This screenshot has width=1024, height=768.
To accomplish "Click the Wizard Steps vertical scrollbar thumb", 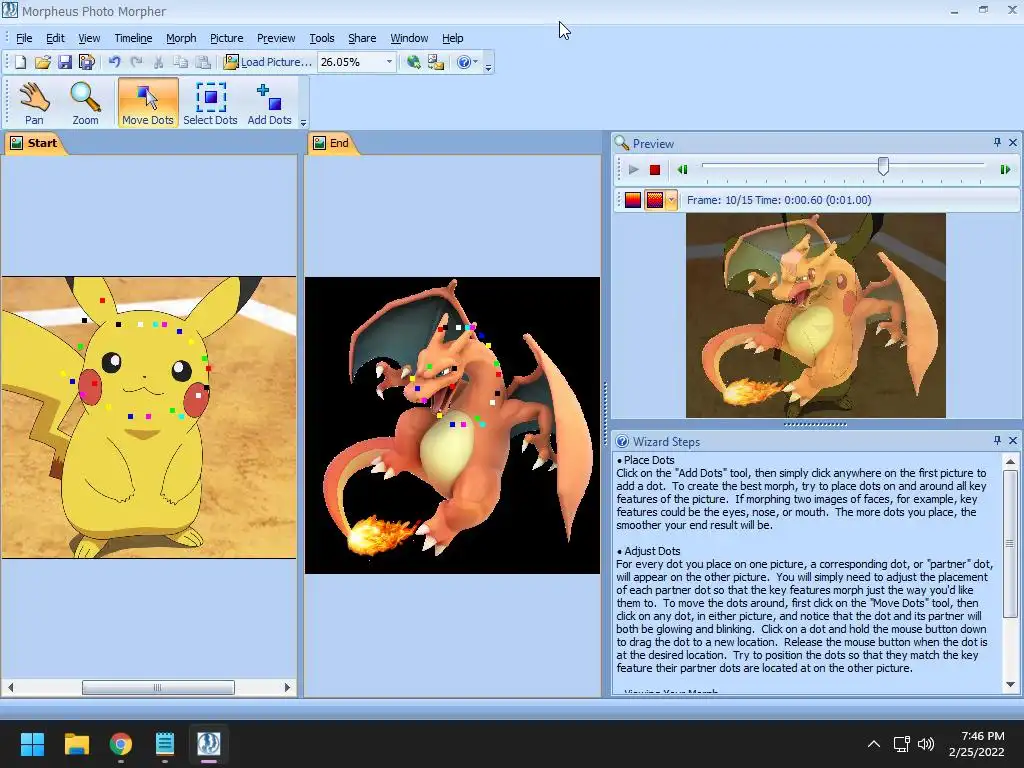I will (1010, 543).
